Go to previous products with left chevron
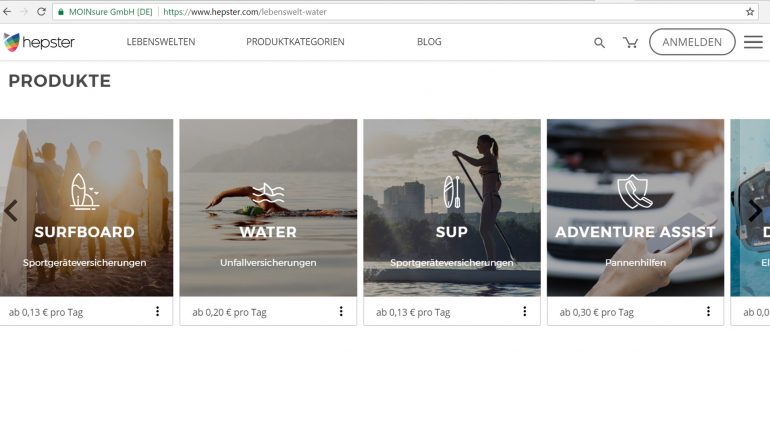Viewport: 770px width, 433px height. (x=11, y=211)
